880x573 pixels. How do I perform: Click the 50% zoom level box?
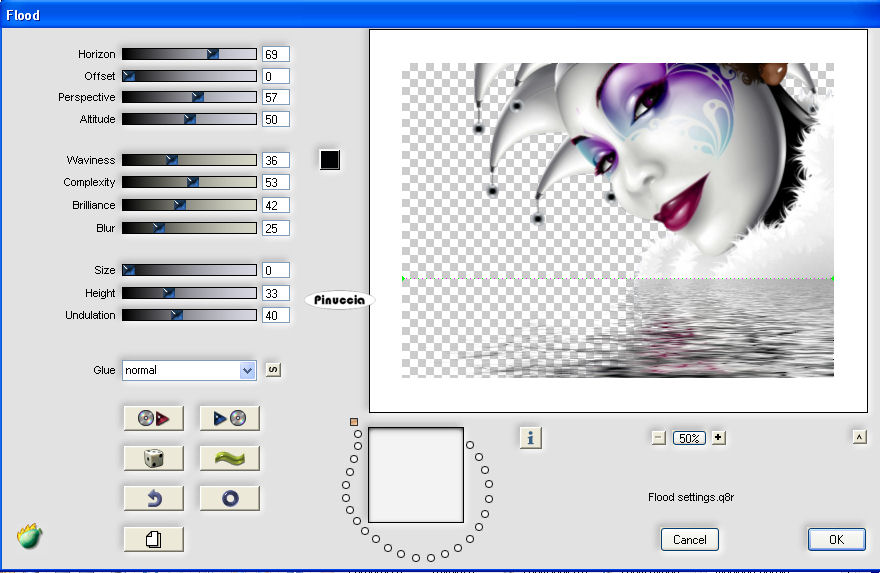tap(689, 438)
